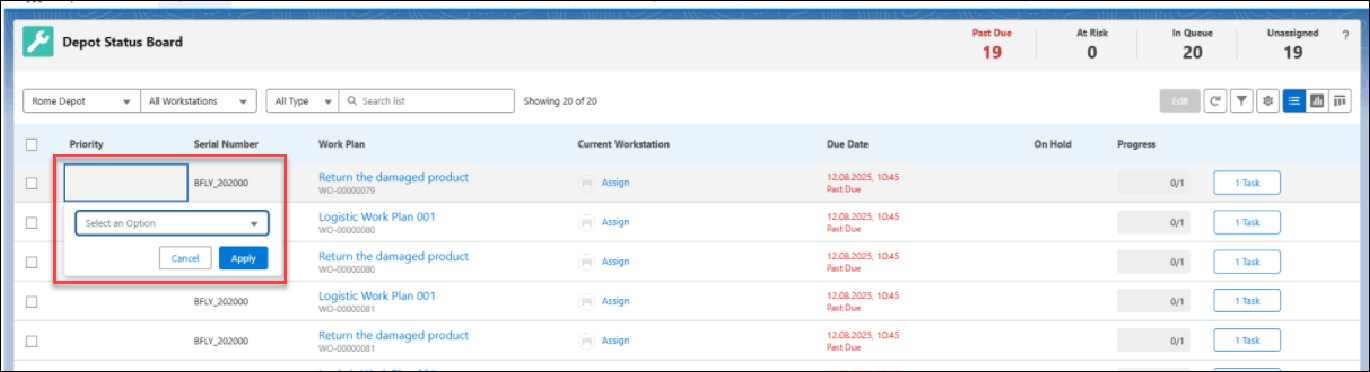
Task: Click workstation icon for Logistic Work Plan WO-00000080
Action: click(x=586, y=222)
